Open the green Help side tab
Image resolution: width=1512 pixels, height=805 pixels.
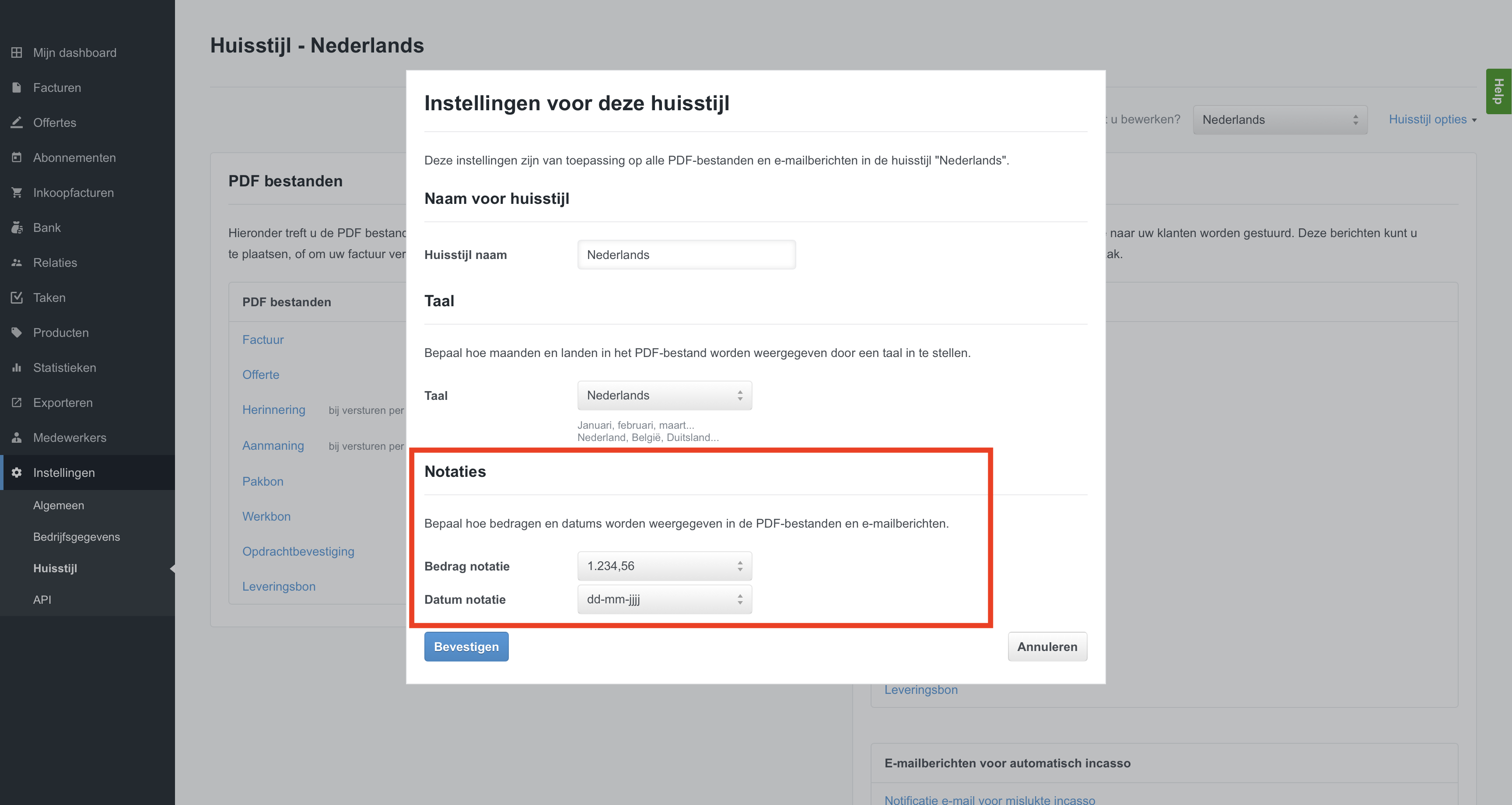click(x=1498, y=91)
